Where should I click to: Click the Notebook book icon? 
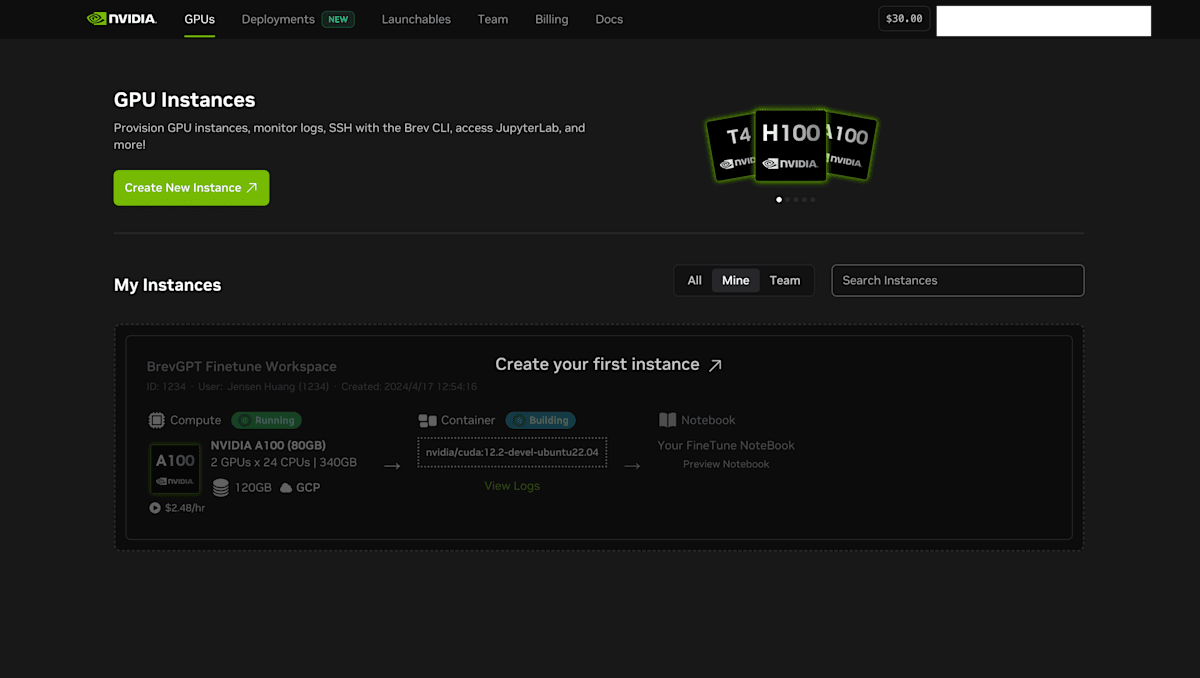[667, 420]
